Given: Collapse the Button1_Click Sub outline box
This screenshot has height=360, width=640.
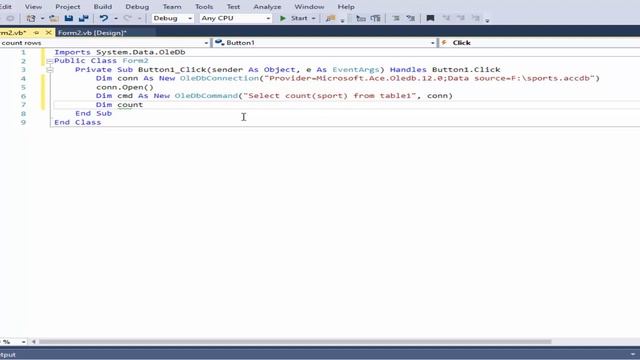Looking at the screenshot, I should pos(50,70).
